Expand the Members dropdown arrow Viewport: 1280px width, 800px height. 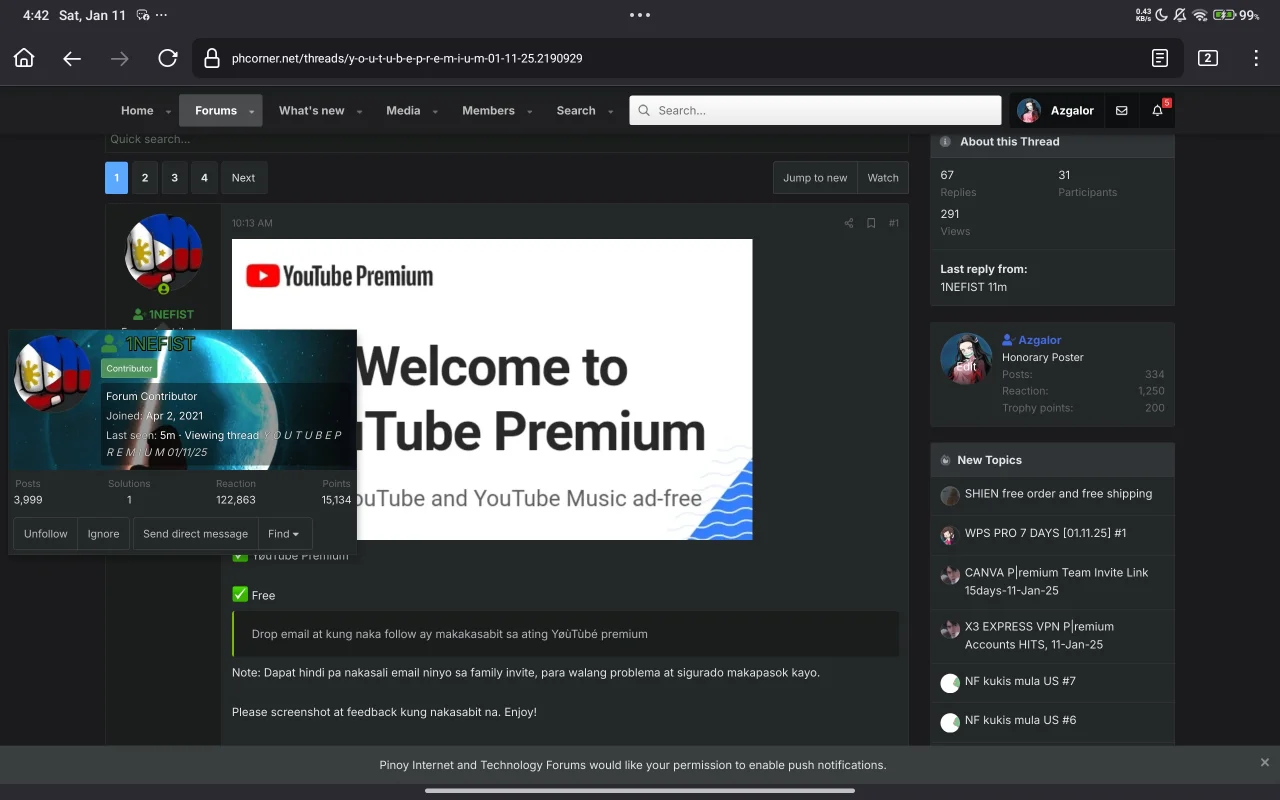pos(530,111)
